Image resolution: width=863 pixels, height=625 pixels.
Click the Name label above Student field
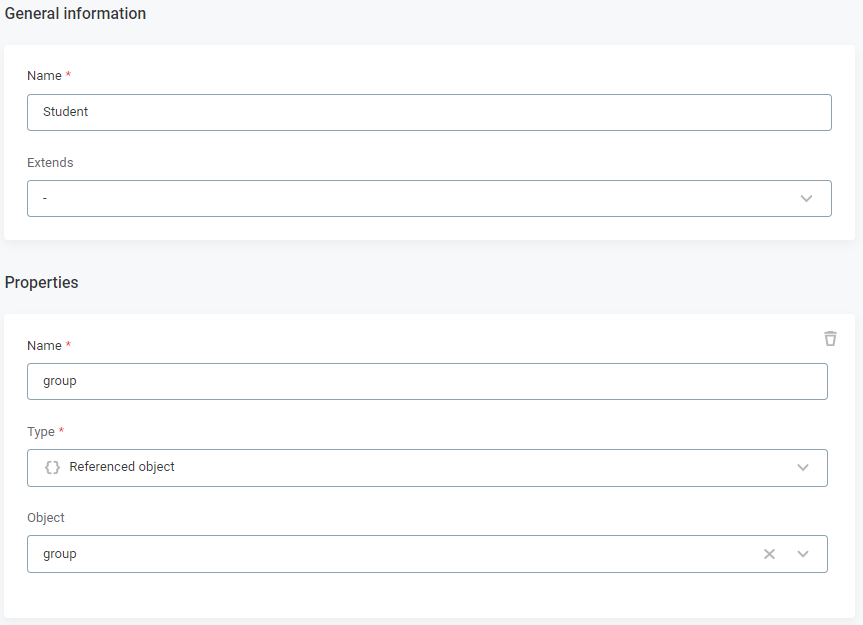click(x=44, y=76)
